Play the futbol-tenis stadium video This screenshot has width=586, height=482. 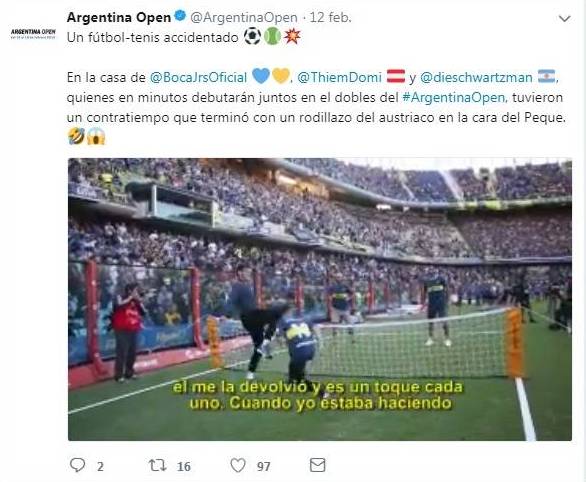tap(320, 299)
